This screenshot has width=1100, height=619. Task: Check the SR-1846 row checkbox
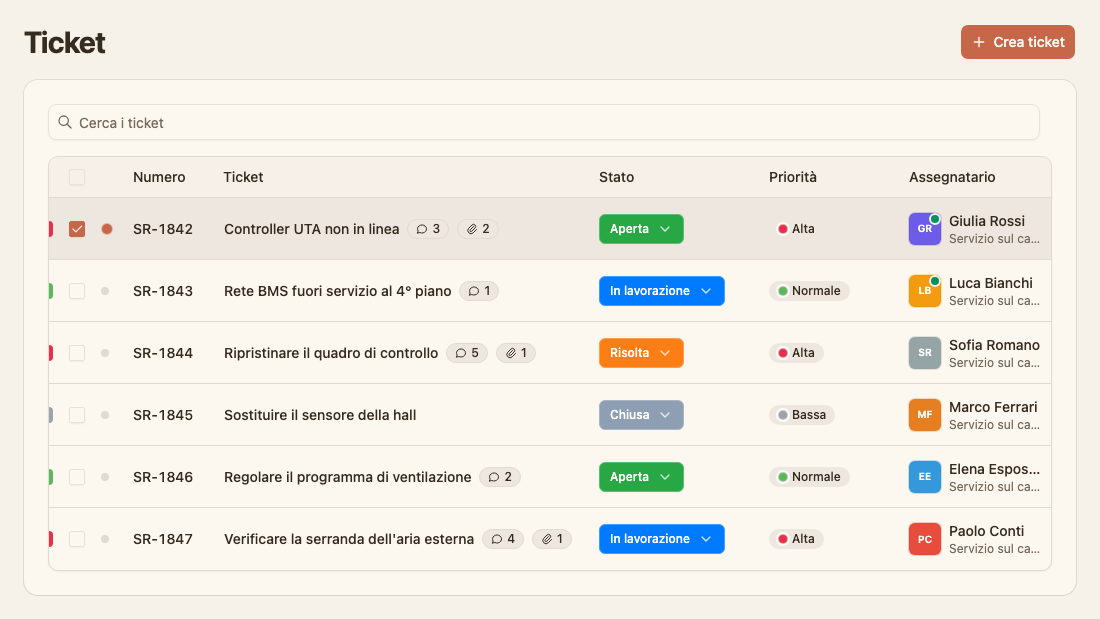[77, 477]
